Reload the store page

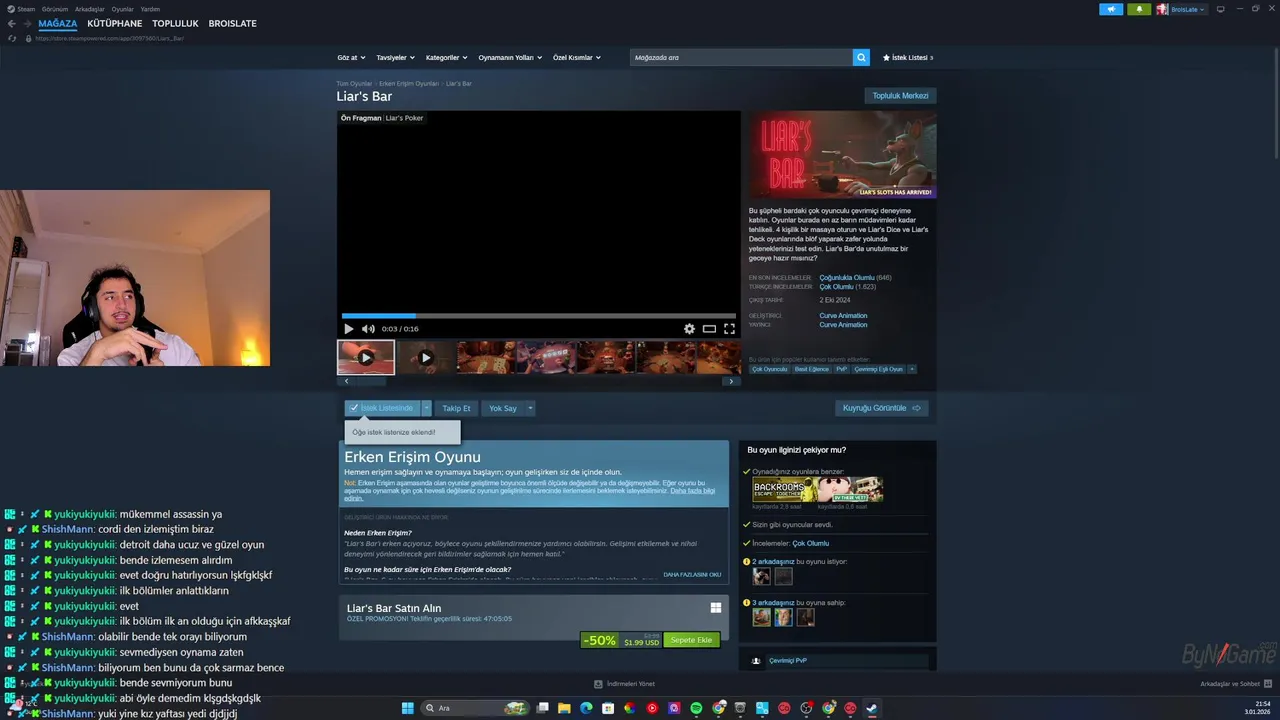click(x=12, y=38)
